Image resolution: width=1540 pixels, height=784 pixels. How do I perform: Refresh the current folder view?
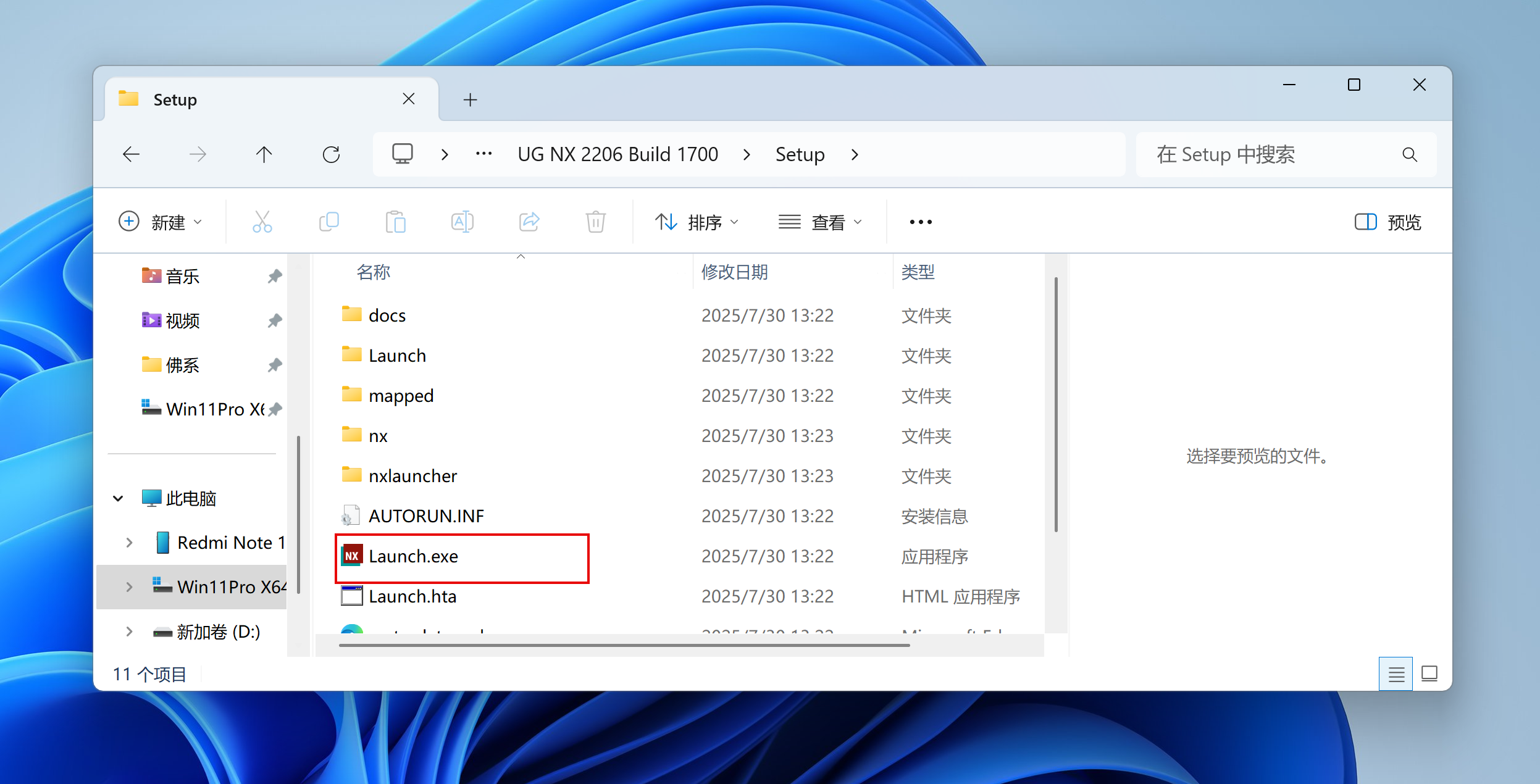pyautogui.click(x=331, y=154)
